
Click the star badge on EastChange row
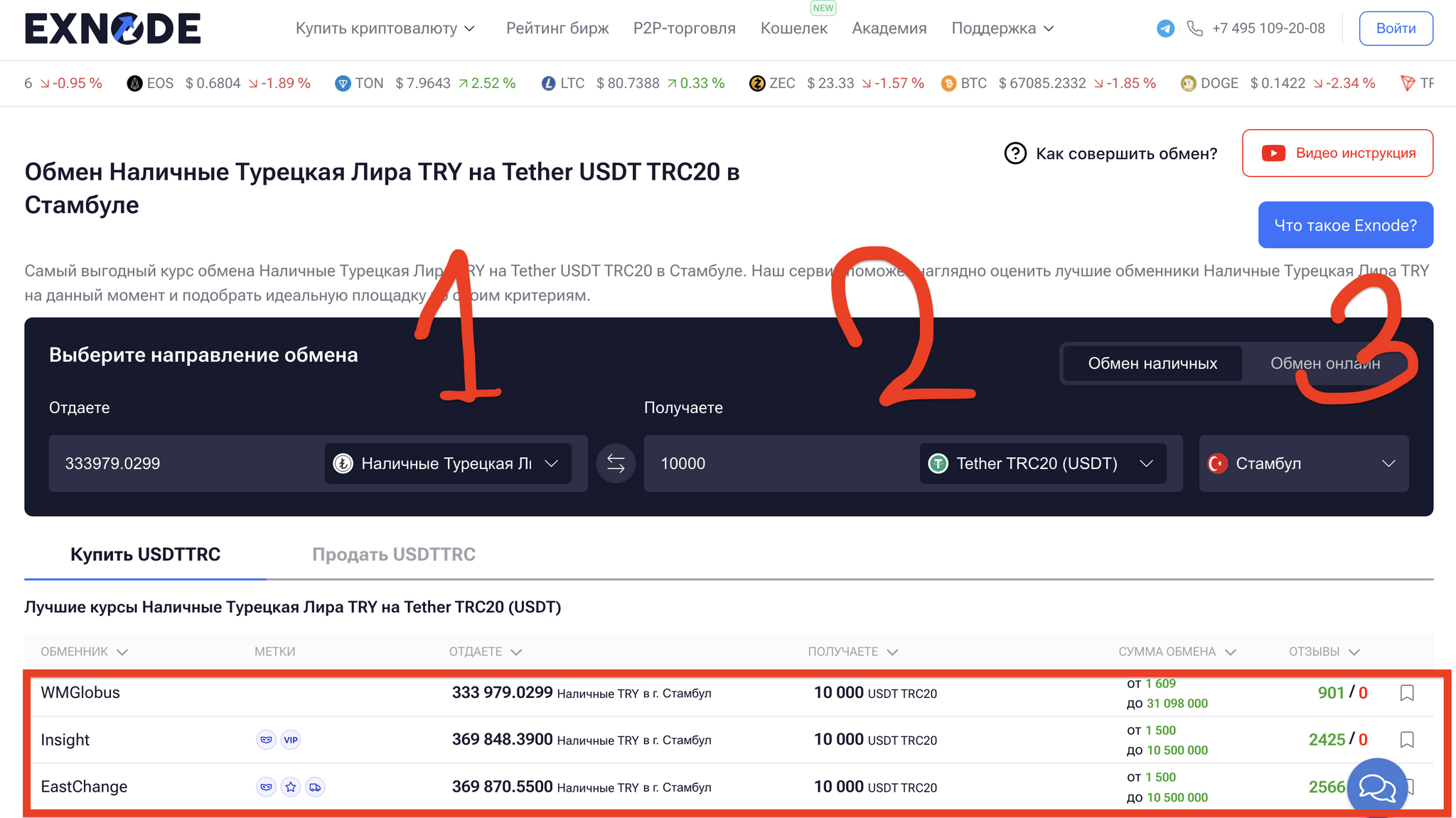pyautogui.click(x=291, y=787)
